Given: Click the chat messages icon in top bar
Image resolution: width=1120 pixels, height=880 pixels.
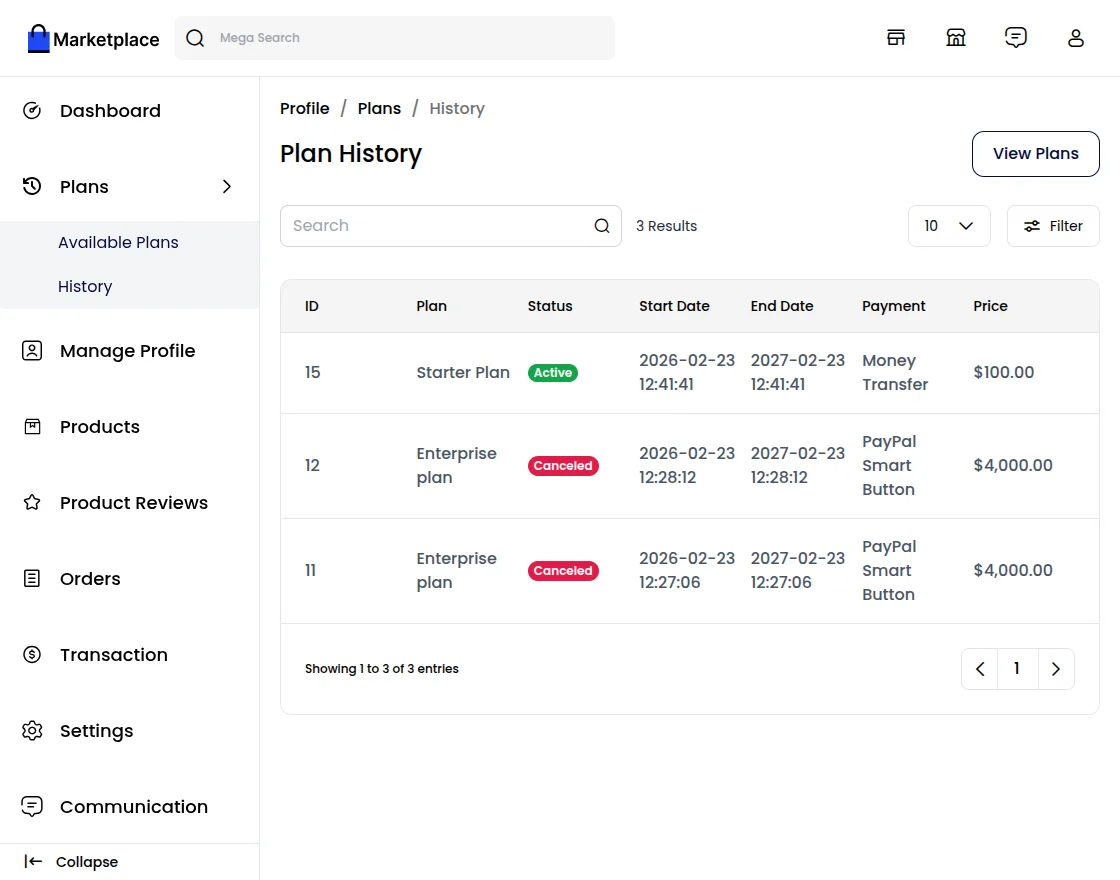Looking at the screenshot, I should click(1016, 37).
